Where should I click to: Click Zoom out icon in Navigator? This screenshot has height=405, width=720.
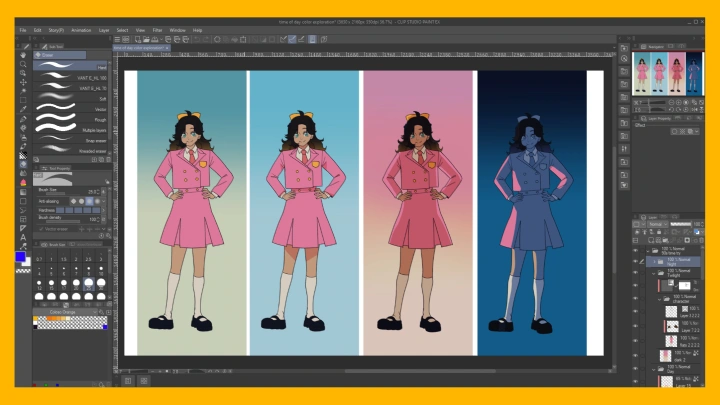coord(671,102)
